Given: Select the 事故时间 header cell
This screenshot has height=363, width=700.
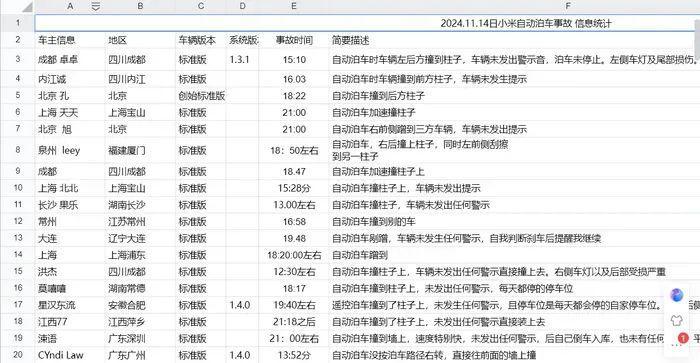Looking at the screenshot, I should point(294,40).
